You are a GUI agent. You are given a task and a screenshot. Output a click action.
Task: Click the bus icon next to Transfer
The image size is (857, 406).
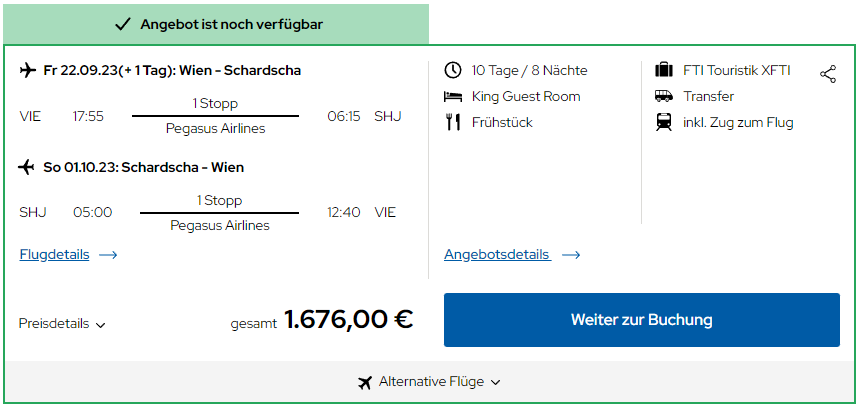pos(664,96)
